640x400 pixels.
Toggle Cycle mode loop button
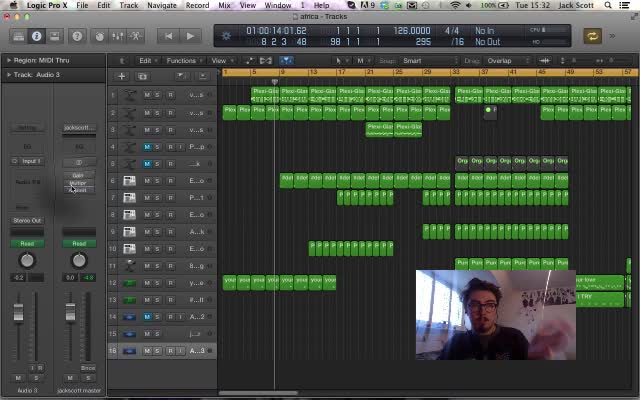coord(592,36)
